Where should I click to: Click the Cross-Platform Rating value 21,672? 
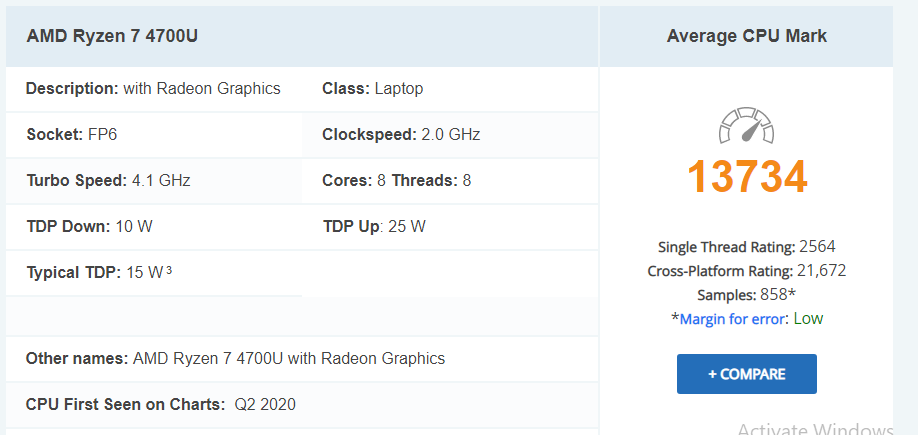pyautogui.click(x=821, y=270)
